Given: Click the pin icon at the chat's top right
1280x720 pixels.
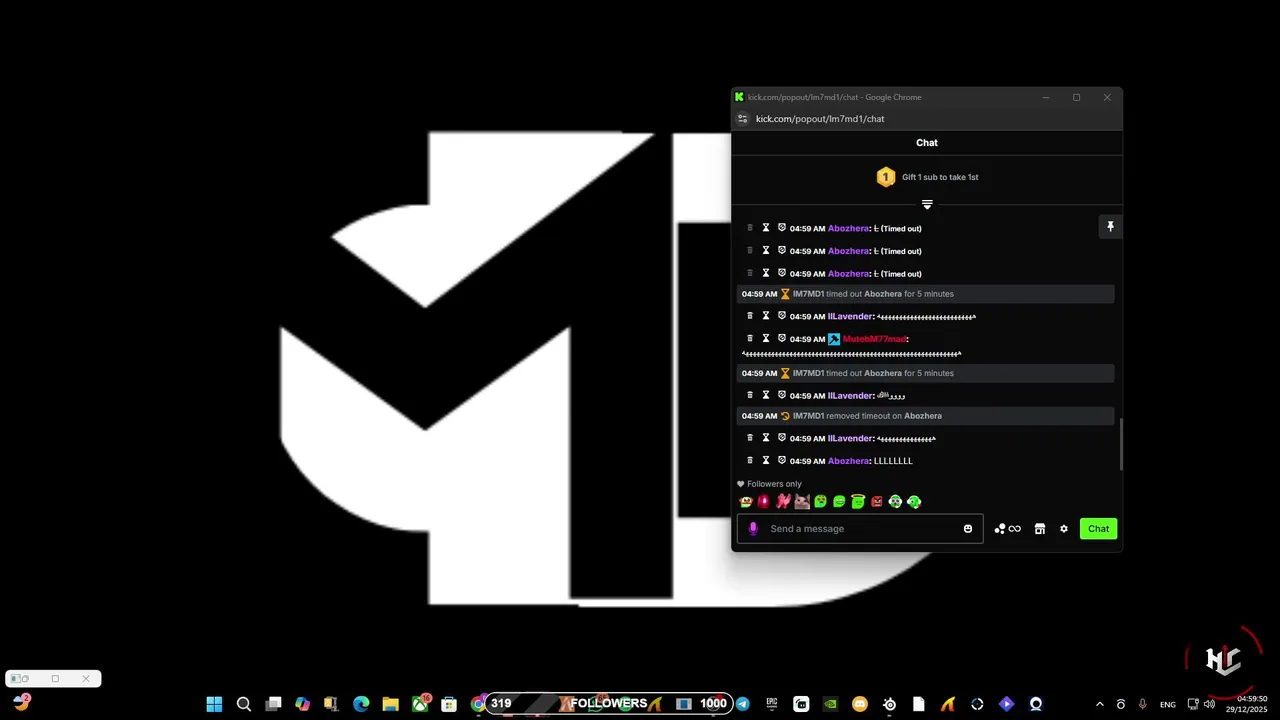Looking at the screenshot, I should click(1110, 227).
